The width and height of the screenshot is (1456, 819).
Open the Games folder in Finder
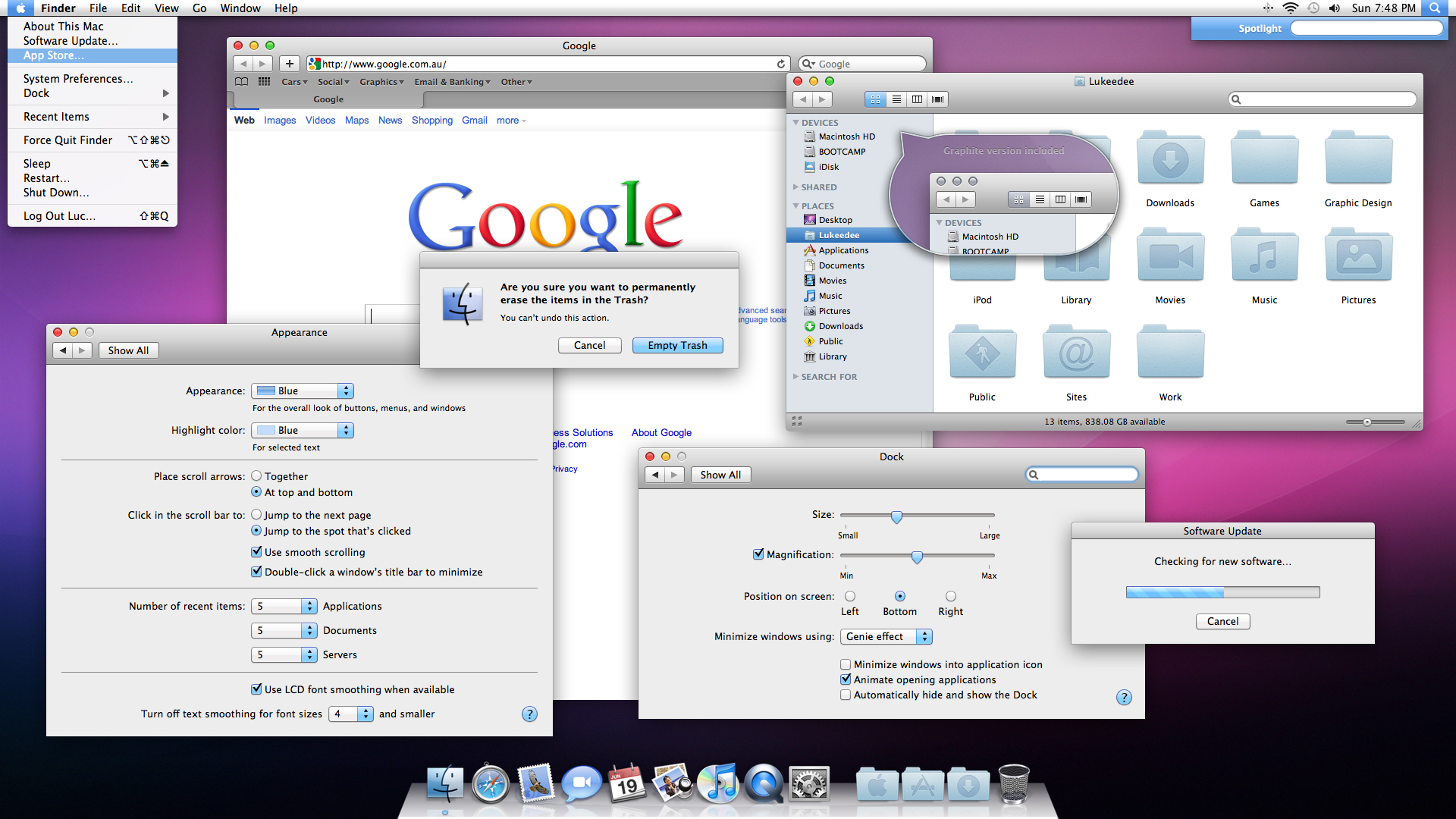(x=1264, y=159)
